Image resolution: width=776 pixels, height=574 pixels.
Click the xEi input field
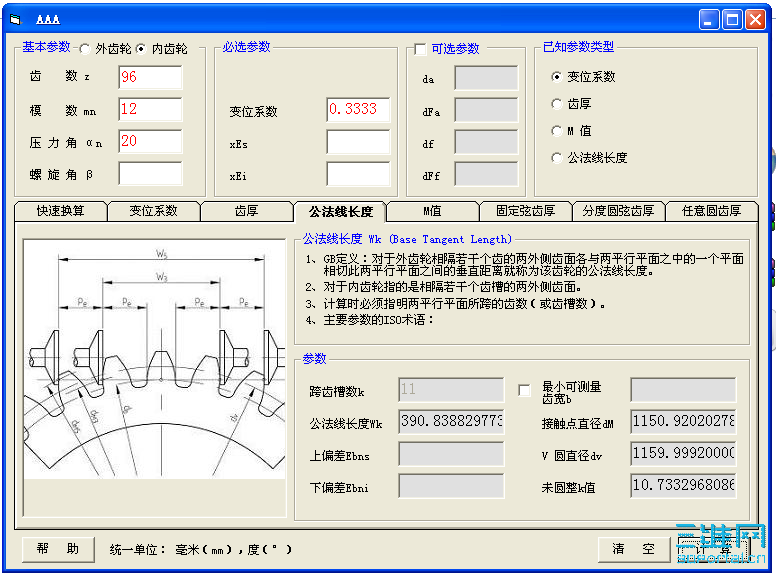(358, 174)
